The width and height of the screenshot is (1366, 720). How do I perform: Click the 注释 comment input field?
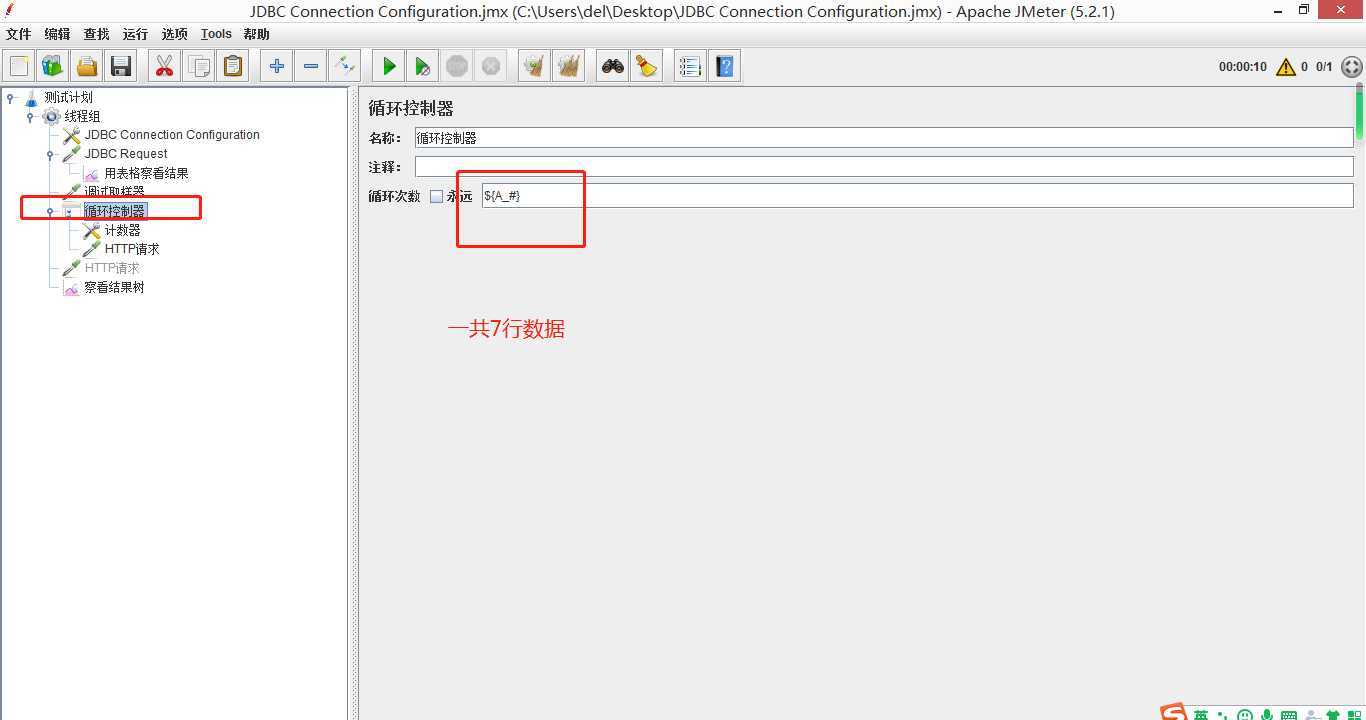tap(884, 167)
